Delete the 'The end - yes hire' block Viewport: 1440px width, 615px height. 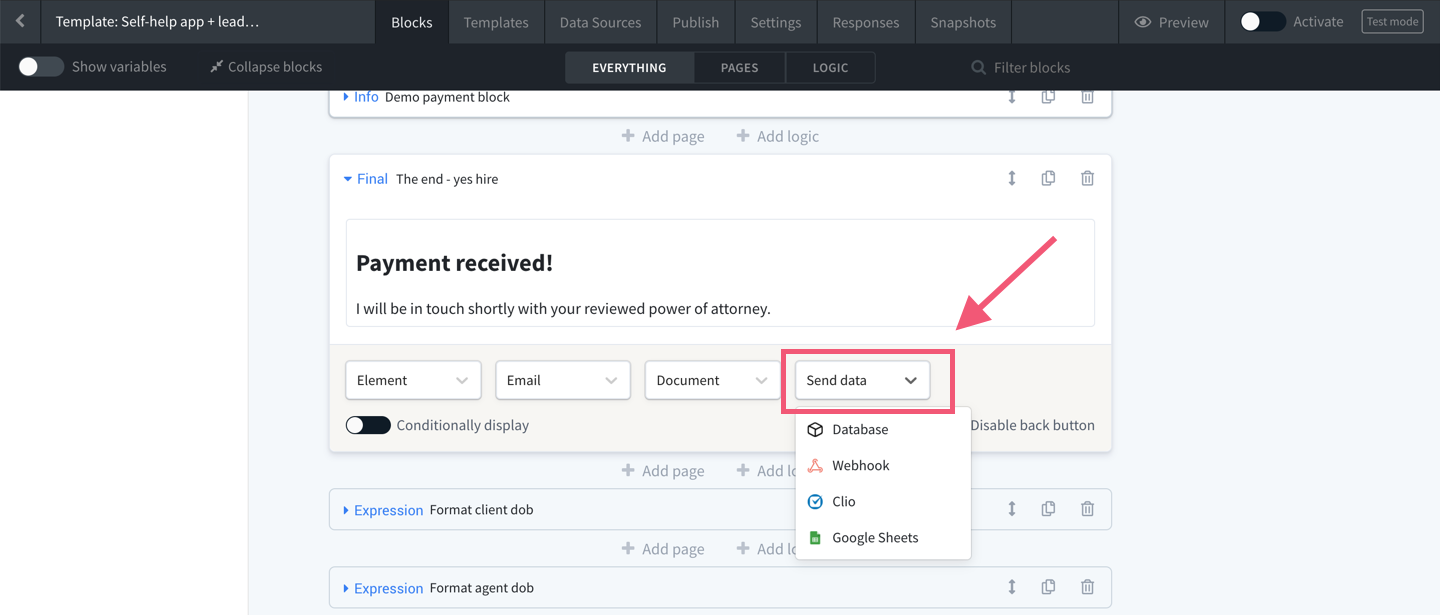pyautogui.click(x=1087, y=179)
